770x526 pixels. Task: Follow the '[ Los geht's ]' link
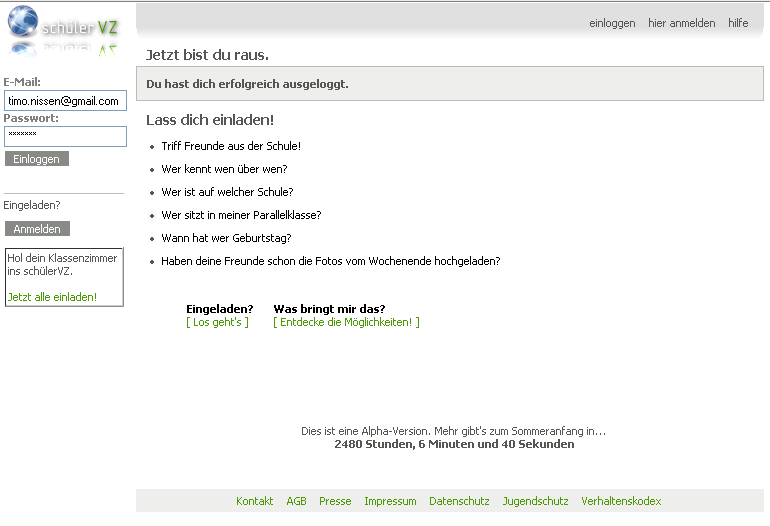coord(218,322)
